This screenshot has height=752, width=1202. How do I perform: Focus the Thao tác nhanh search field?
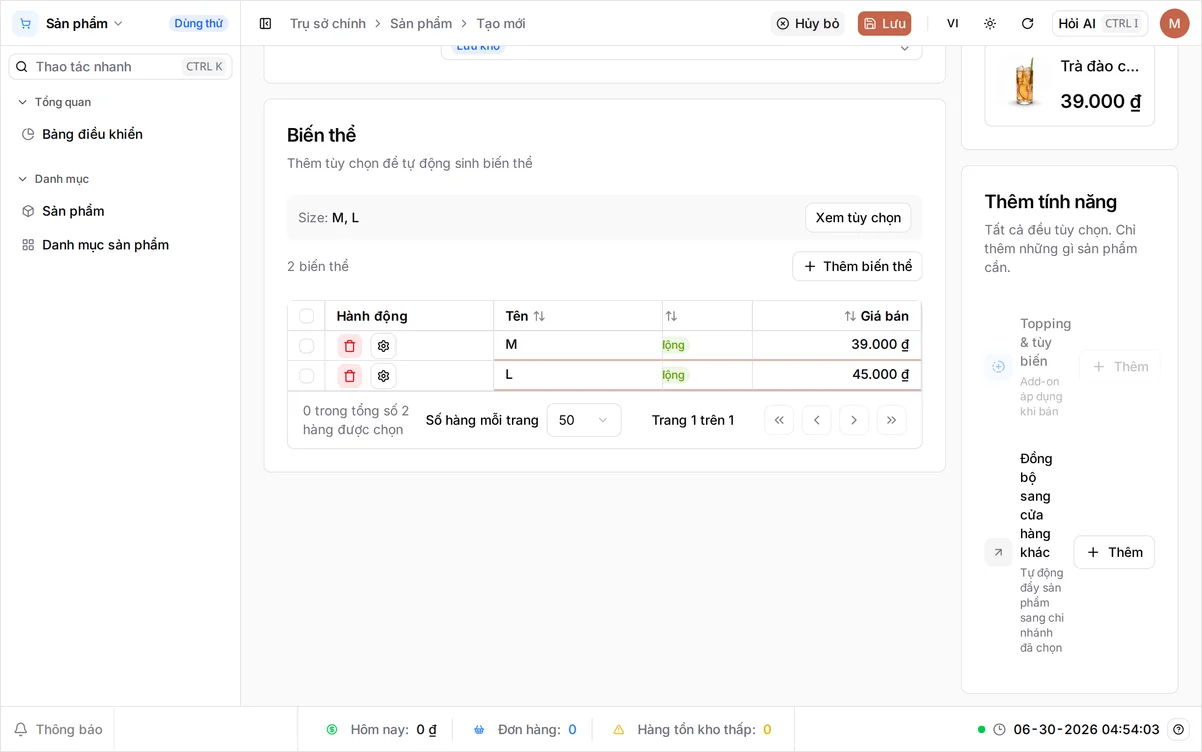(120, 67)
